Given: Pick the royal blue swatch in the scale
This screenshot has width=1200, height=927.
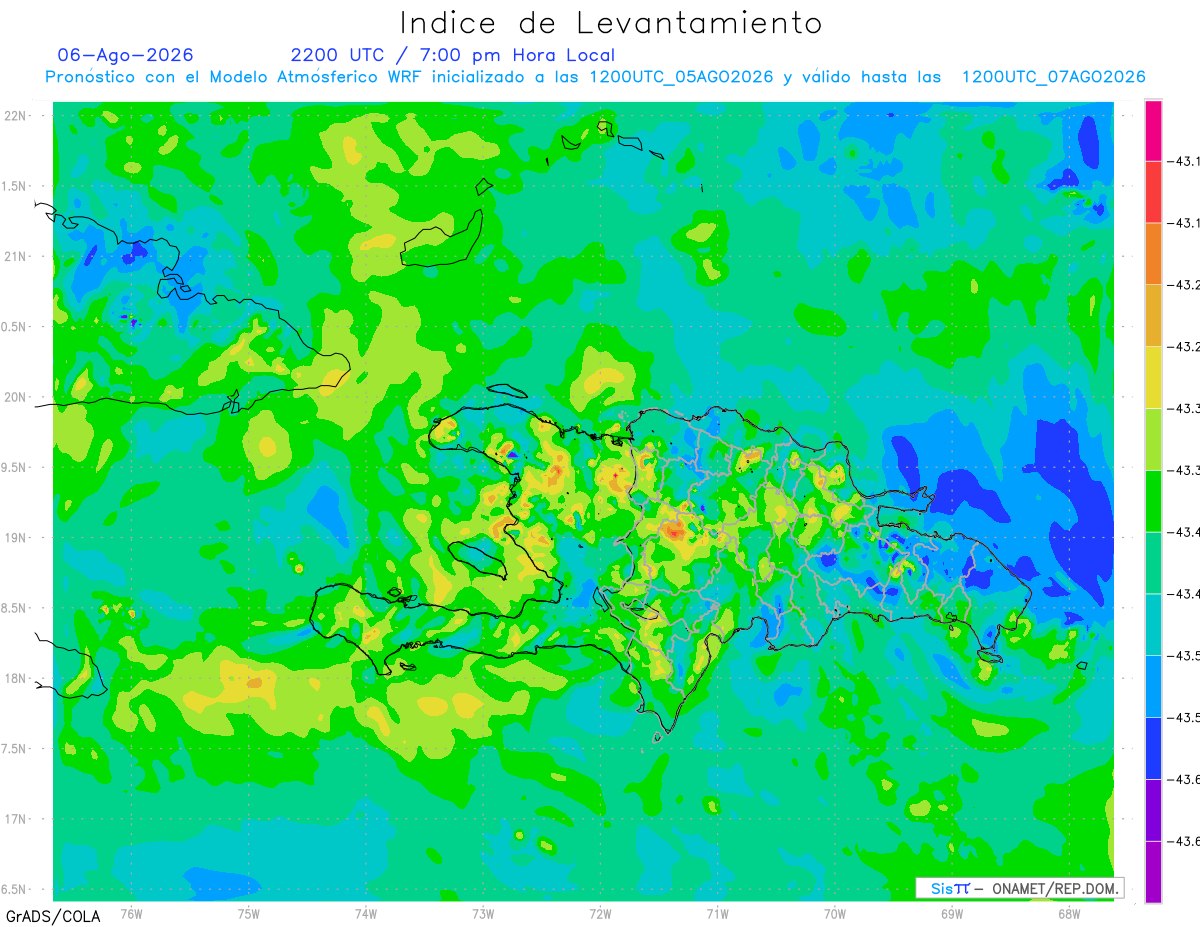Looking at the screenshot, I should coord(1153,748).
